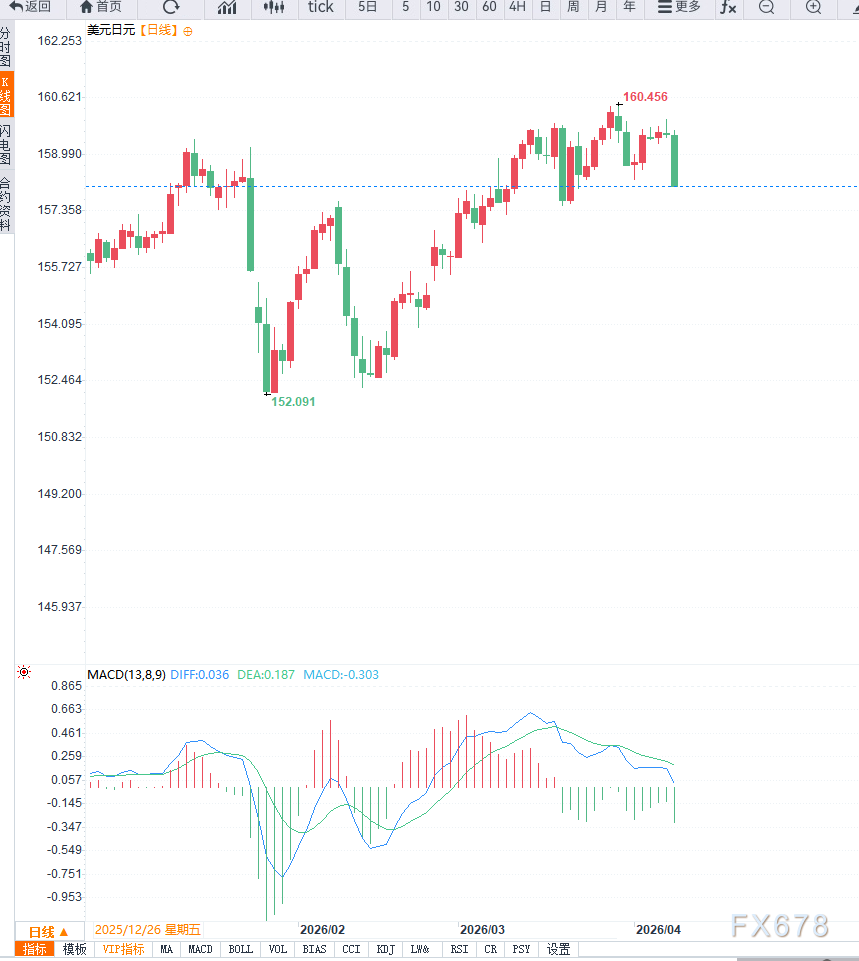
Task: Click the 返回 back arrow button
Action: (x=30, y=7)
